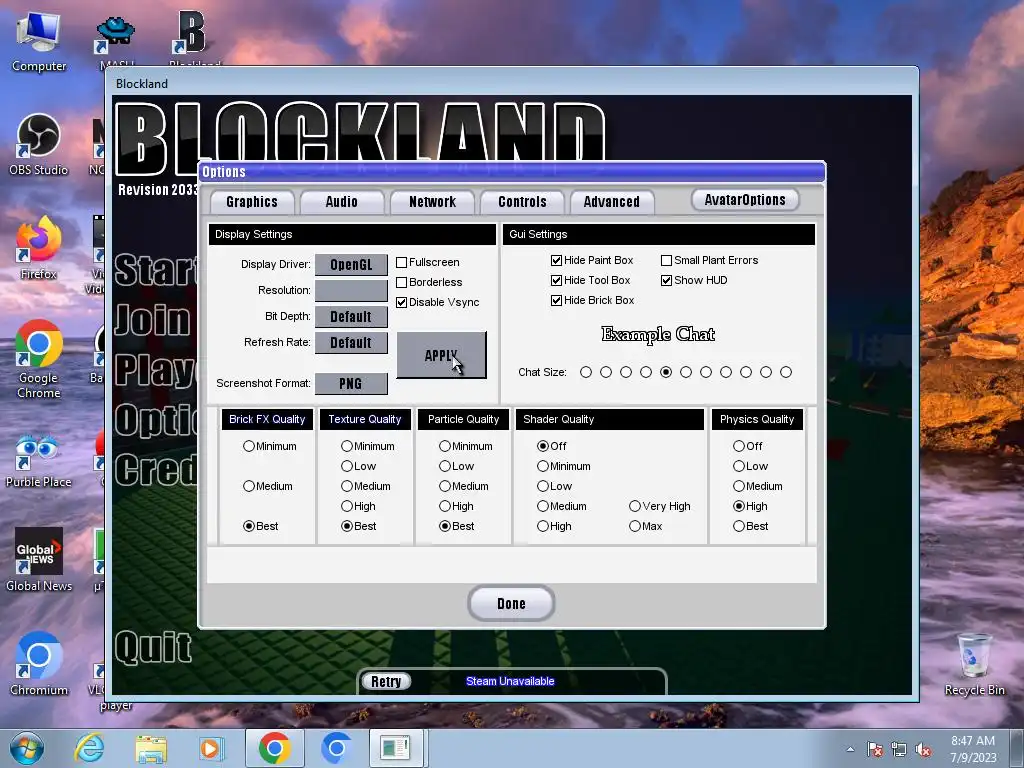Set Texture Quality to Low

pos(347,466)
